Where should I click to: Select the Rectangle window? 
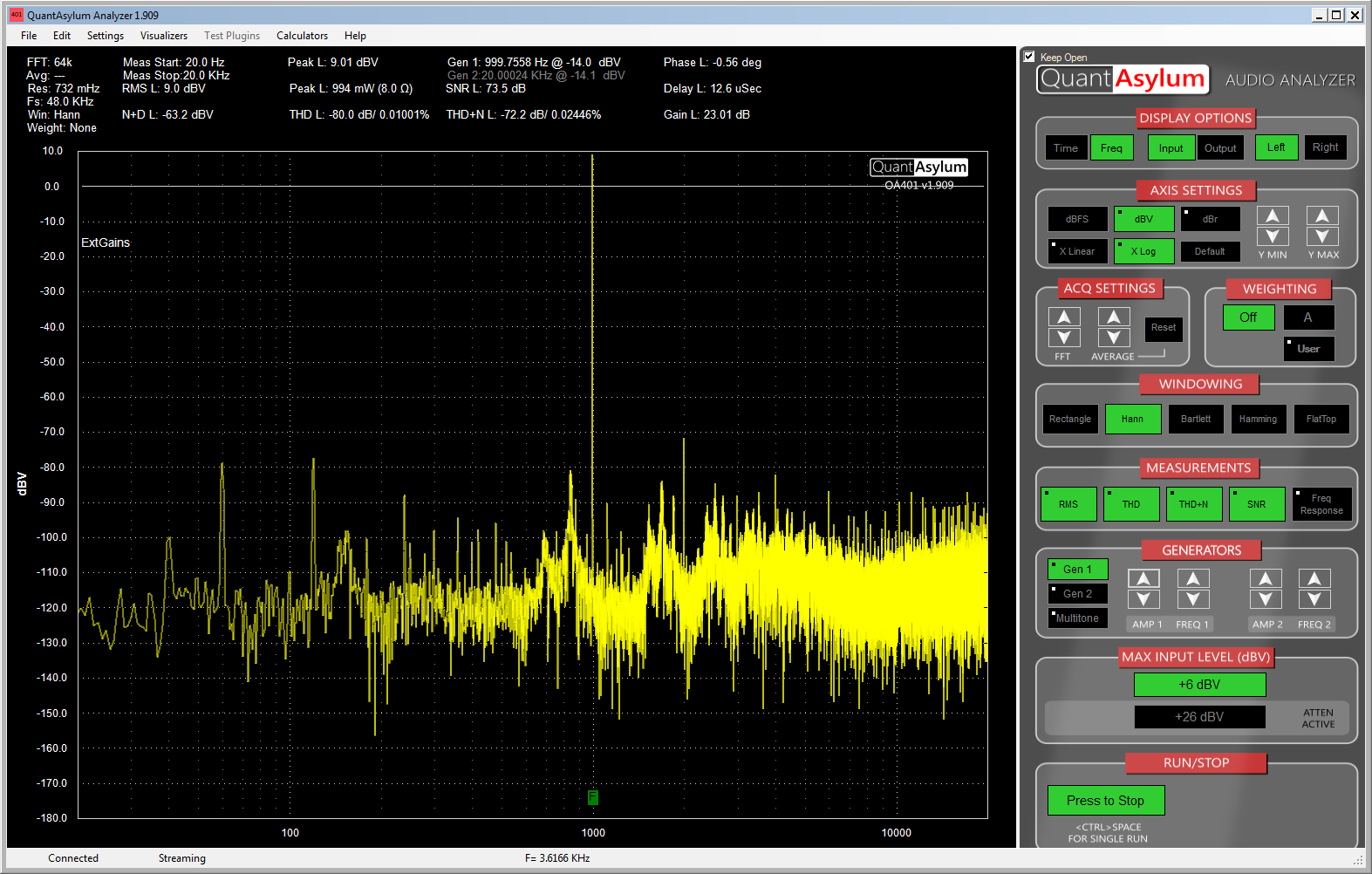1070,420
